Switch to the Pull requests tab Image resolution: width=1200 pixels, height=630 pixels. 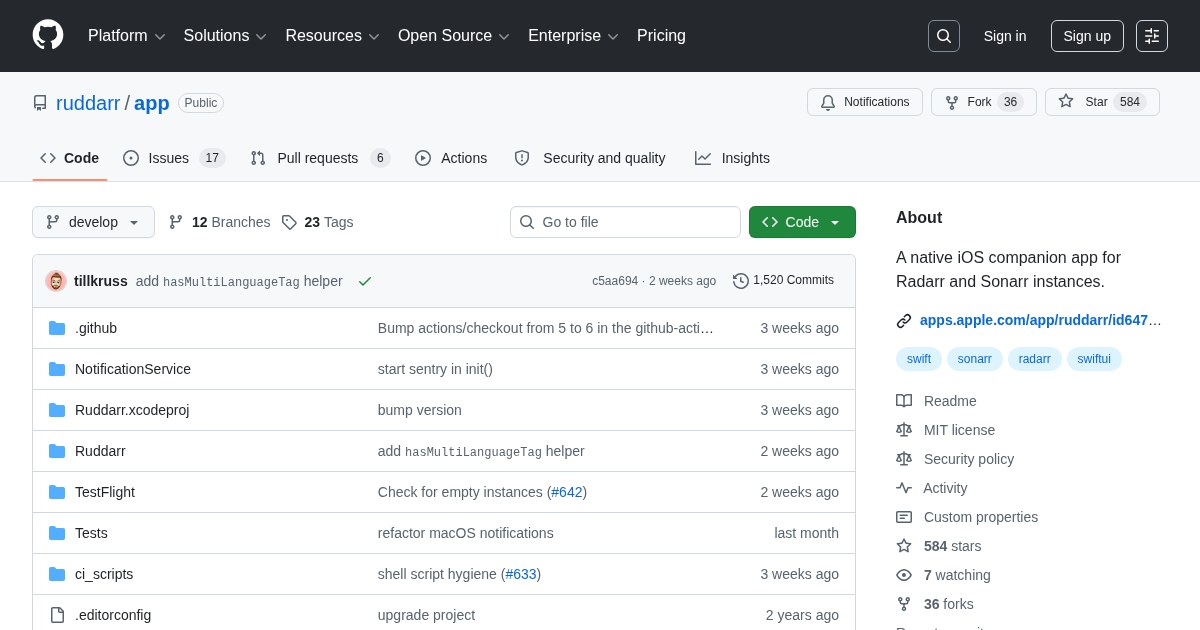pos(320,158)
